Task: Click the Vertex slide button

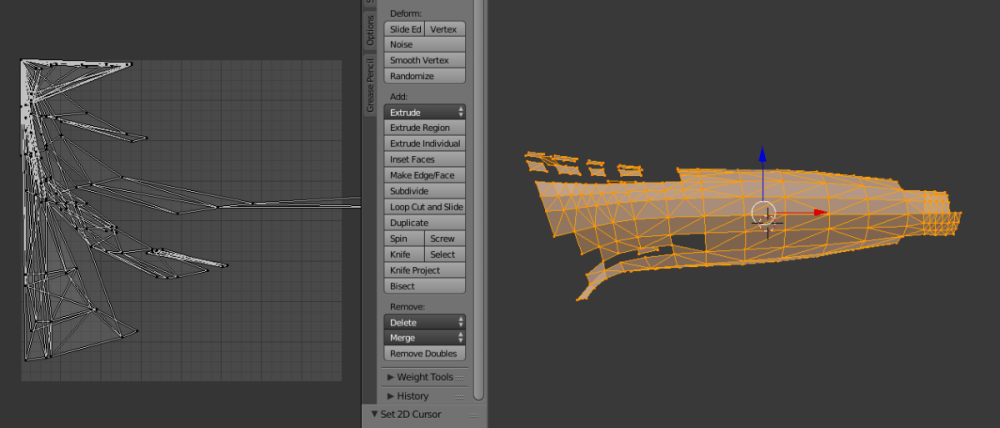Action: 445,29
